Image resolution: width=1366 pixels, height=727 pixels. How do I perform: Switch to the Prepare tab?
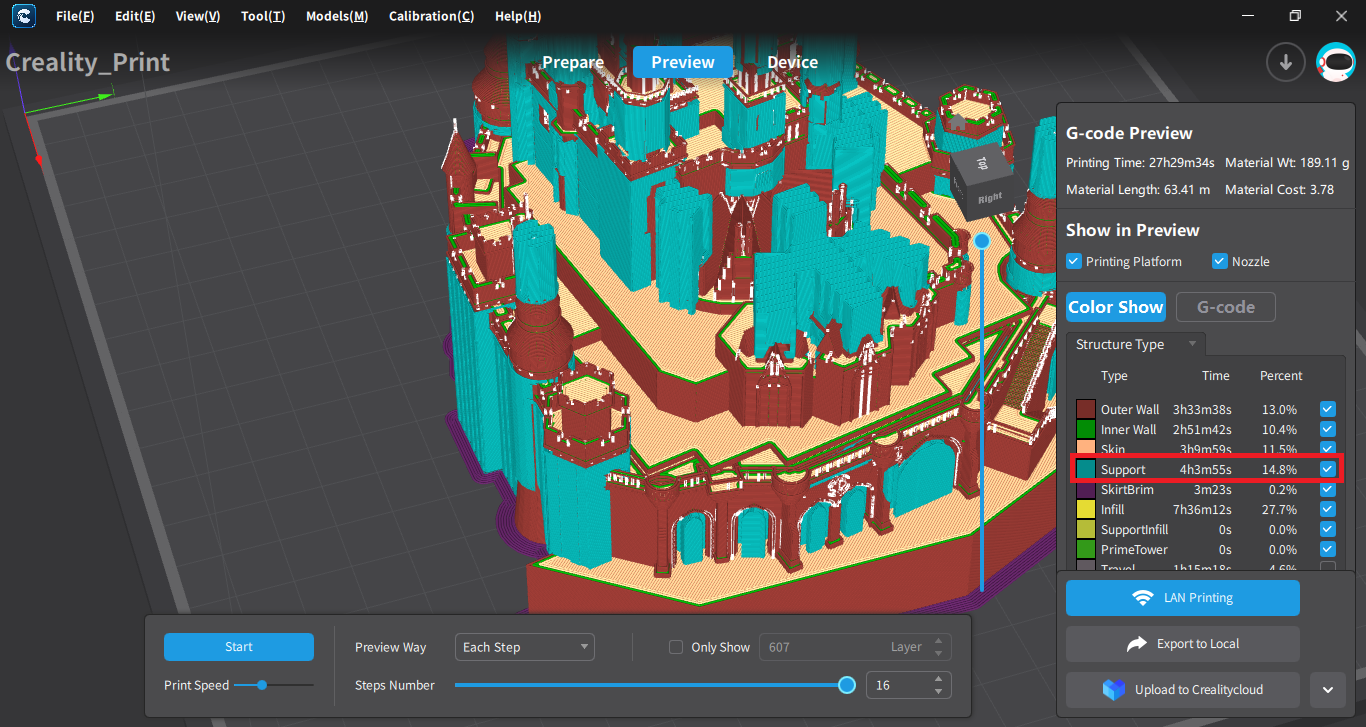(x=573, y=62)
